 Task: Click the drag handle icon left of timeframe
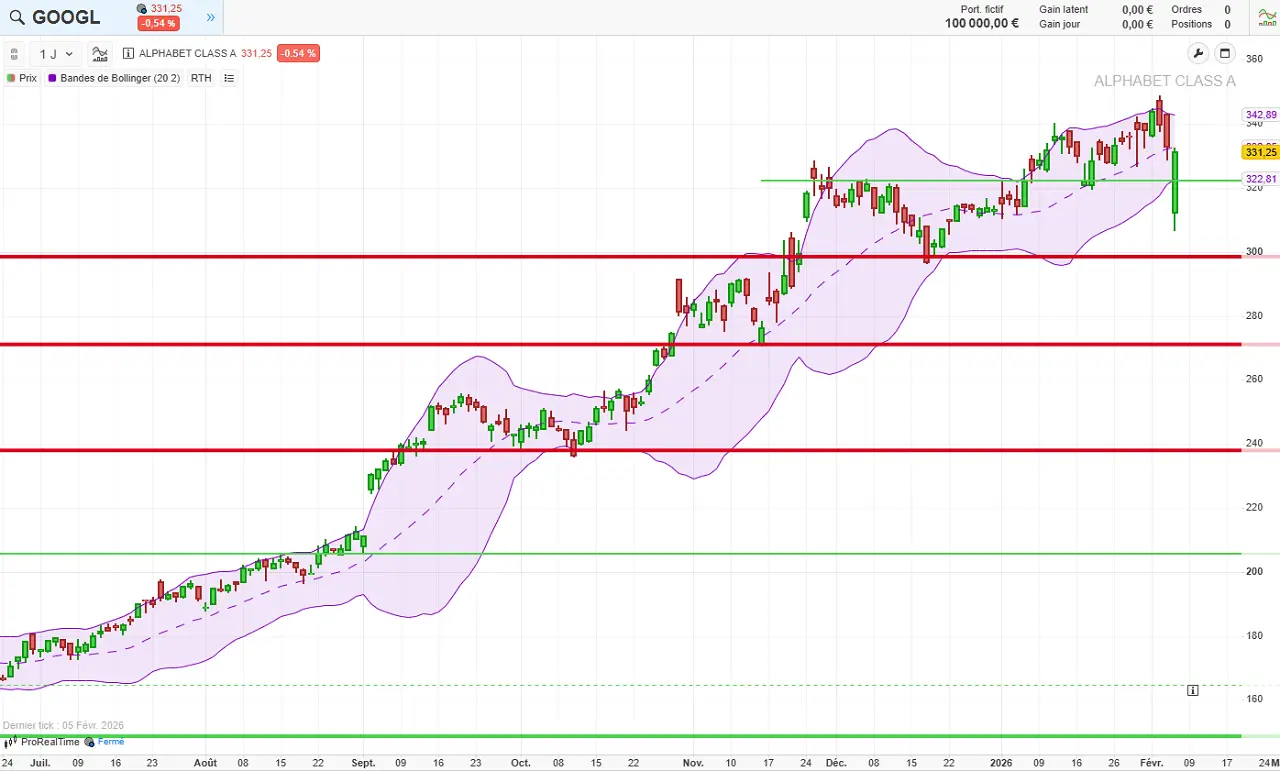14,54
